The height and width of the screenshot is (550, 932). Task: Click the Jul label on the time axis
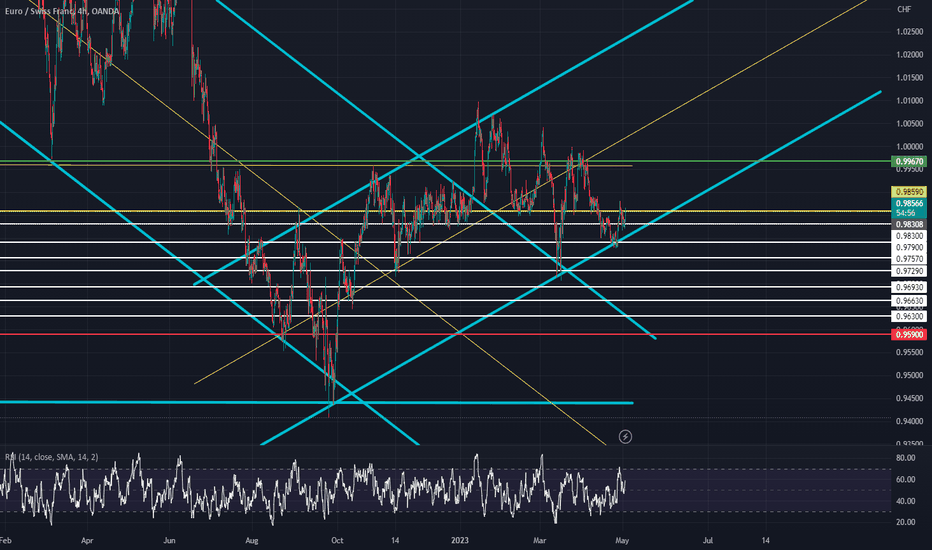coord(708,540)
